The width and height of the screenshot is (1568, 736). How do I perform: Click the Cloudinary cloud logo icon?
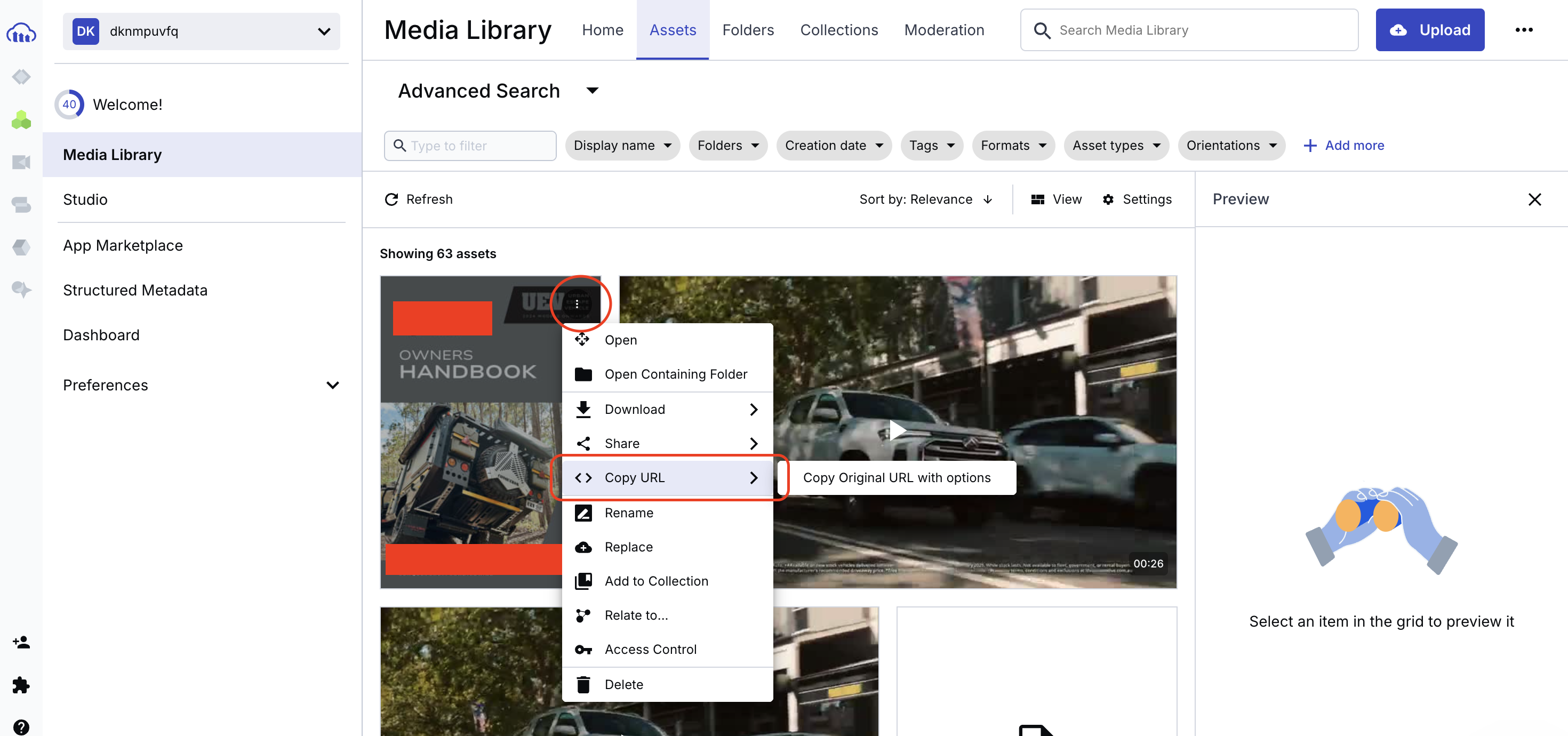(x=21, y=32)
